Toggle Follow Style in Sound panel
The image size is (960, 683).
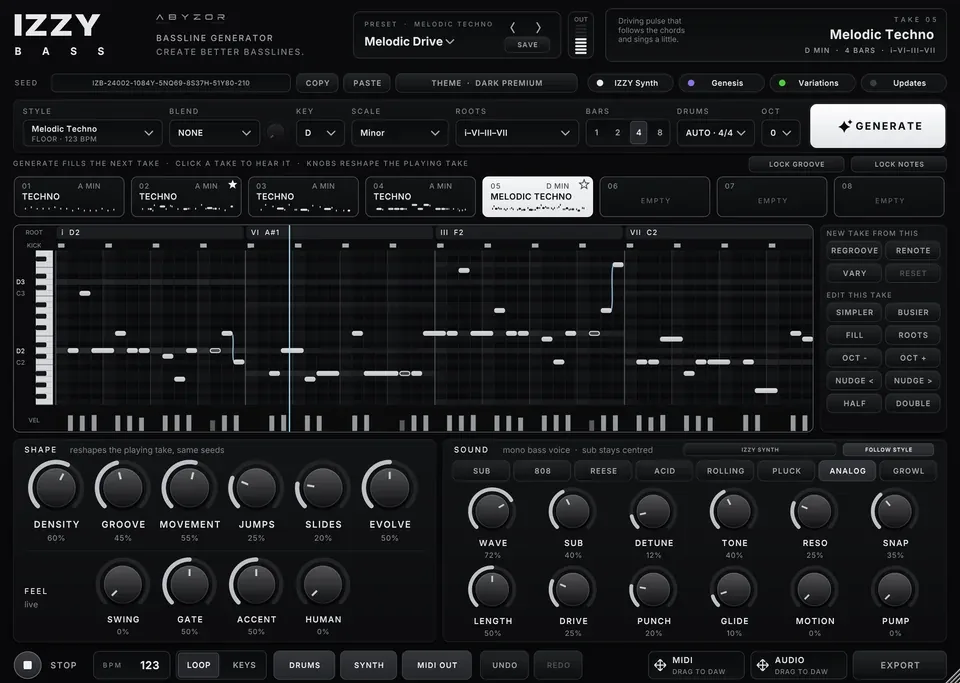click(888, 450)
